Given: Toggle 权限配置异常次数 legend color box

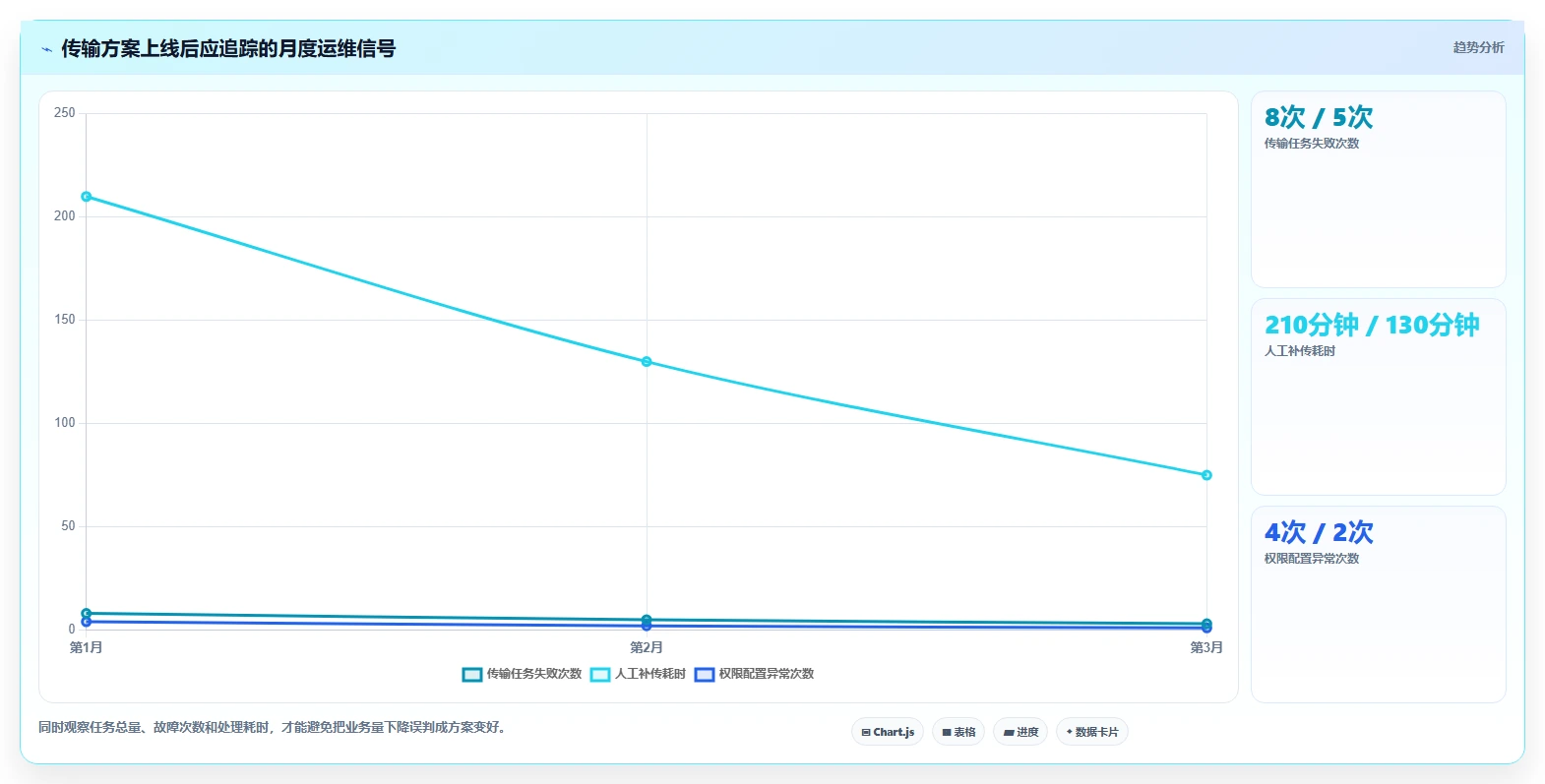Looking at the screenshot, I should [705, 675].
